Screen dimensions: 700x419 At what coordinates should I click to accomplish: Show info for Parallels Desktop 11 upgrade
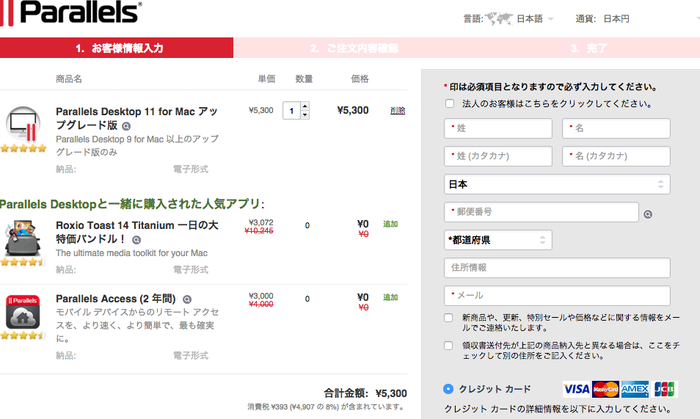coord(126,126)
